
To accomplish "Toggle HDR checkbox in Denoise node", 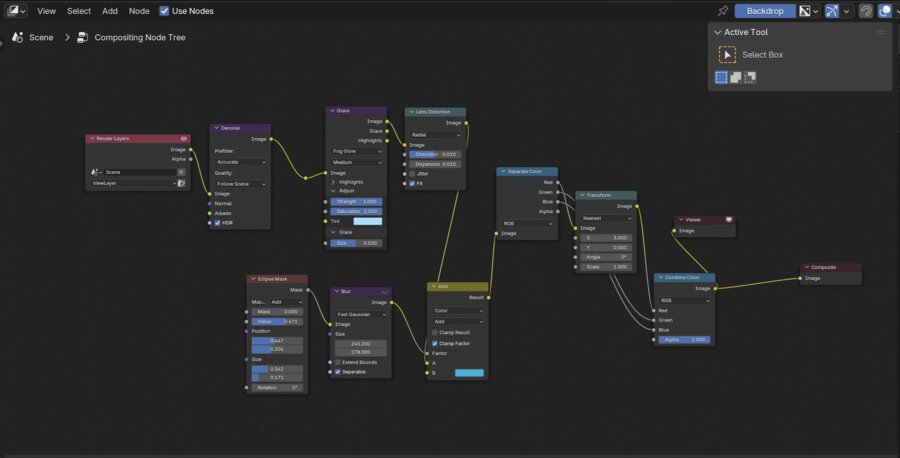I will (218, 223).
